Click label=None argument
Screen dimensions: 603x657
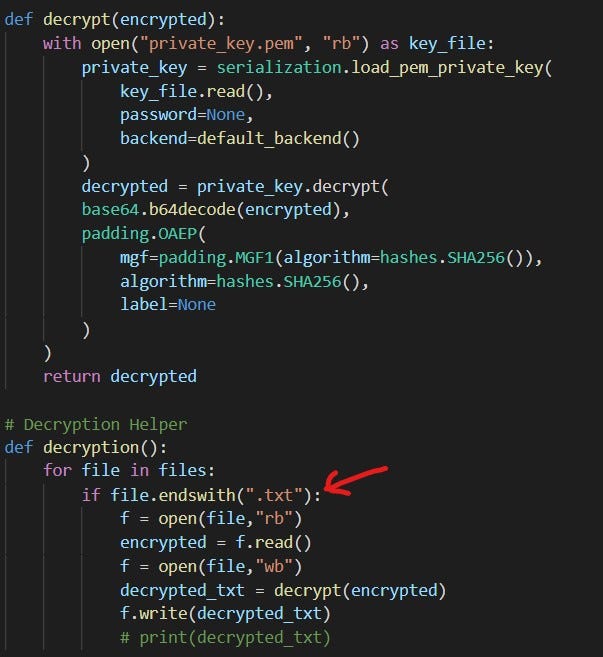pyautogui.click(x=168, y=305)
